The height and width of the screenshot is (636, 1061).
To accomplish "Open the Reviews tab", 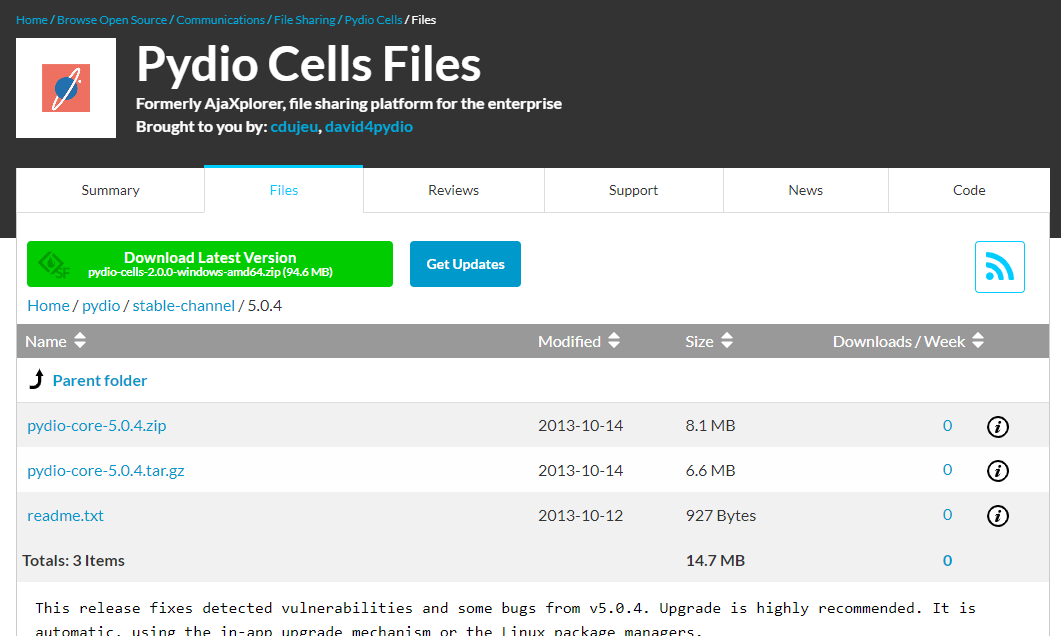I will [x=453, y=190].
